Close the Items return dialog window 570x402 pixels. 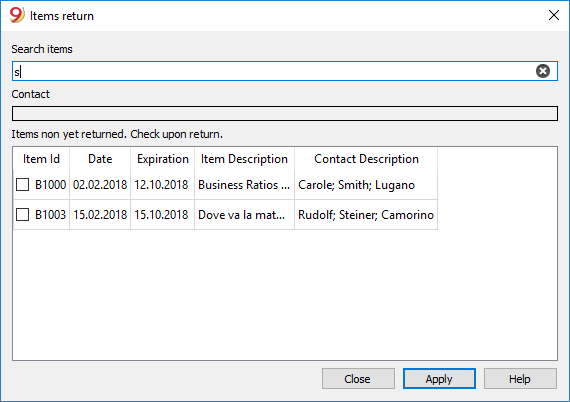coord(554,15)
